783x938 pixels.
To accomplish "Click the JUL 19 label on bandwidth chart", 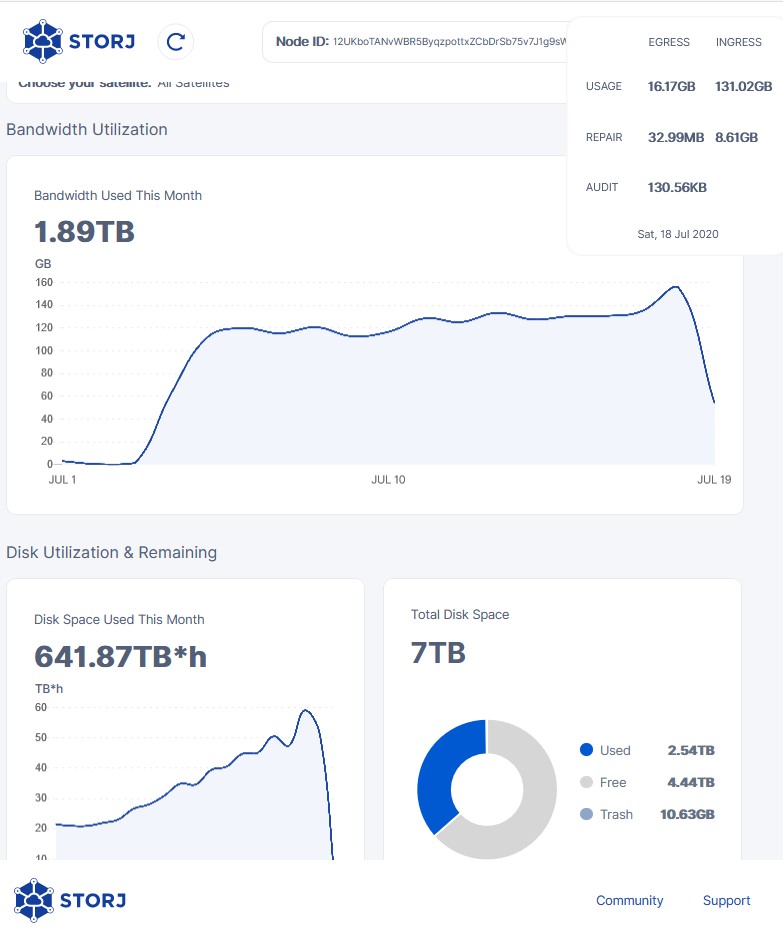I will point(713,480).
